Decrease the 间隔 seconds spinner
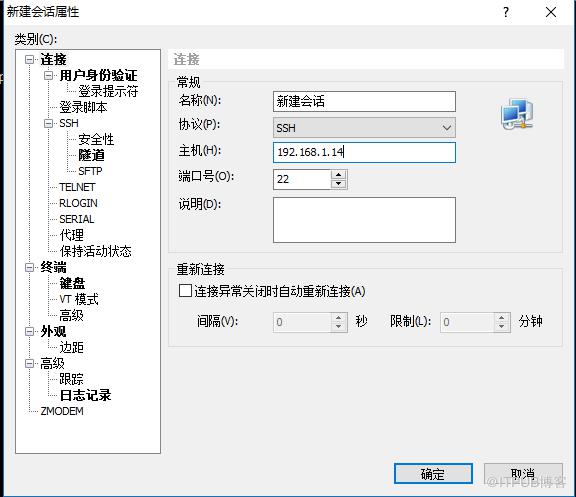Image resolution: width=576 pixels, height=497 pixels. tap(339, 327)
